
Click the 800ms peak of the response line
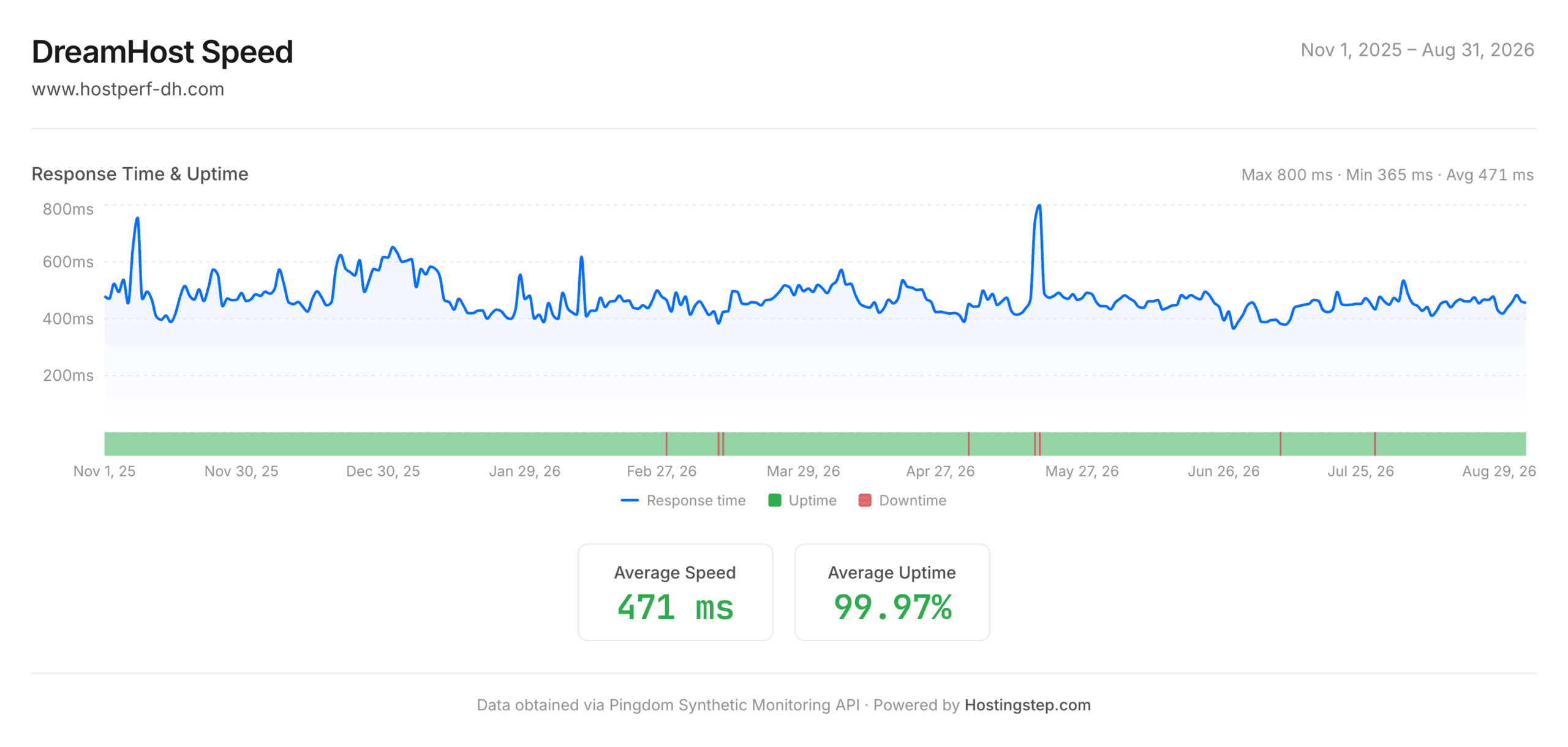1039,206
